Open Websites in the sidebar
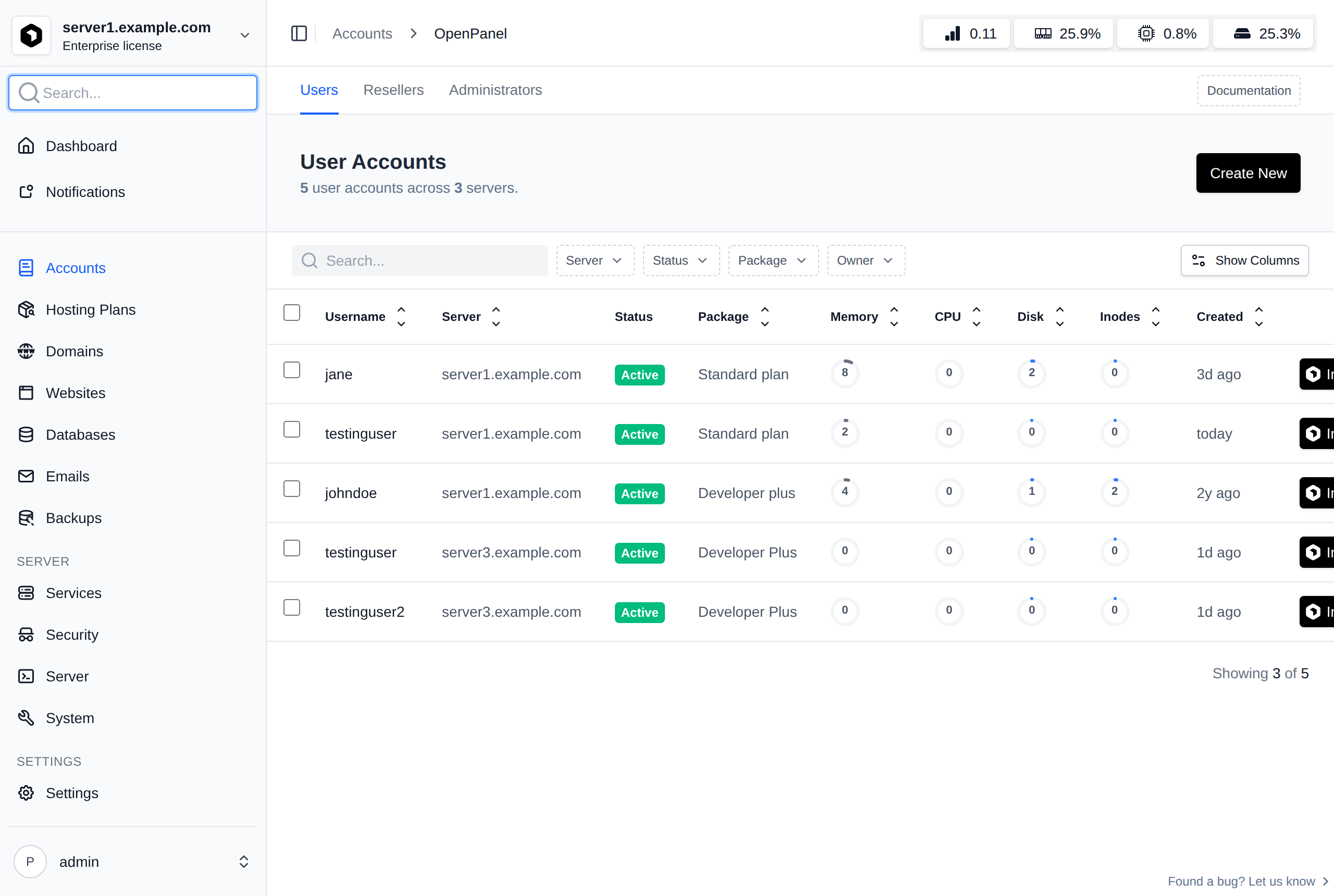This screenshot has height=896, width=1334. (x=132, y=393)
